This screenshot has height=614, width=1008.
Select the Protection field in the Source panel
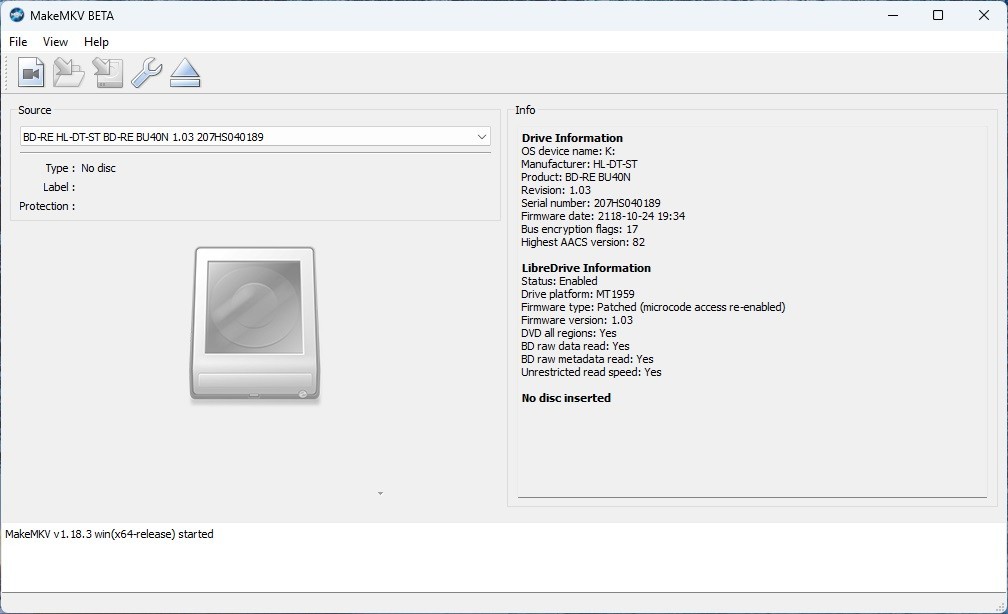tap(47, 206)
